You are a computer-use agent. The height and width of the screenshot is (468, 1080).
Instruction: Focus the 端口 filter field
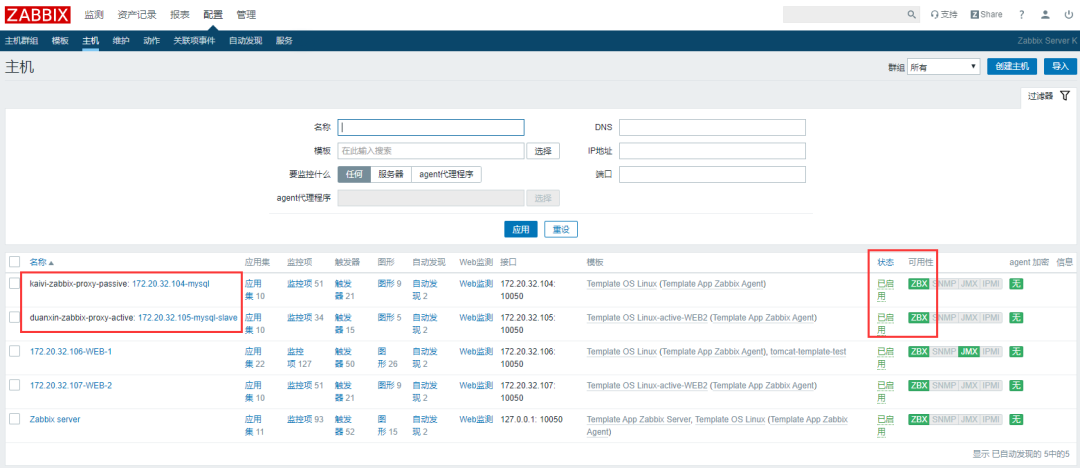click(712, 174)
